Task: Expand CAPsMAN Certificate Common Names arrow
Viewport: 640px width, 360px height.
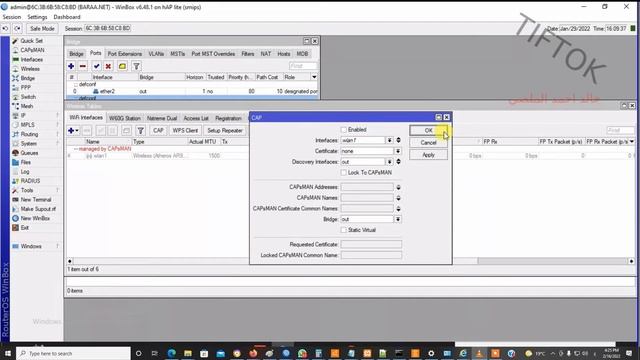Action: tap(398, 209)
